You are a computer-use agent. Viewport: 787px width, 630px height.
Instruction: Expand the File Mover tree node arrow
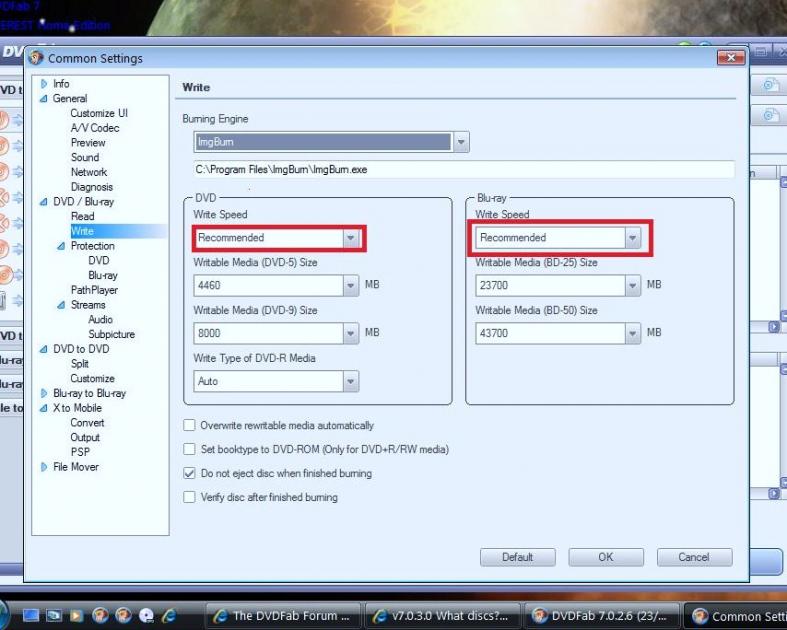pyautogui.click(x=44, y=467)
